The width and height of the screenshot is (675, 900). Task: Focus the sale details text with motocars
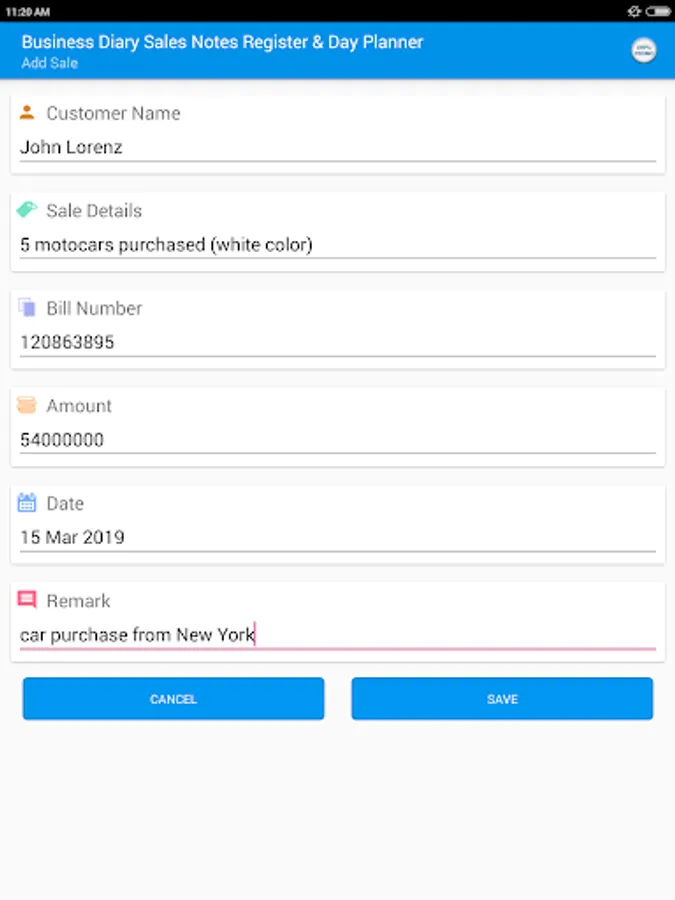click(338, 245)
